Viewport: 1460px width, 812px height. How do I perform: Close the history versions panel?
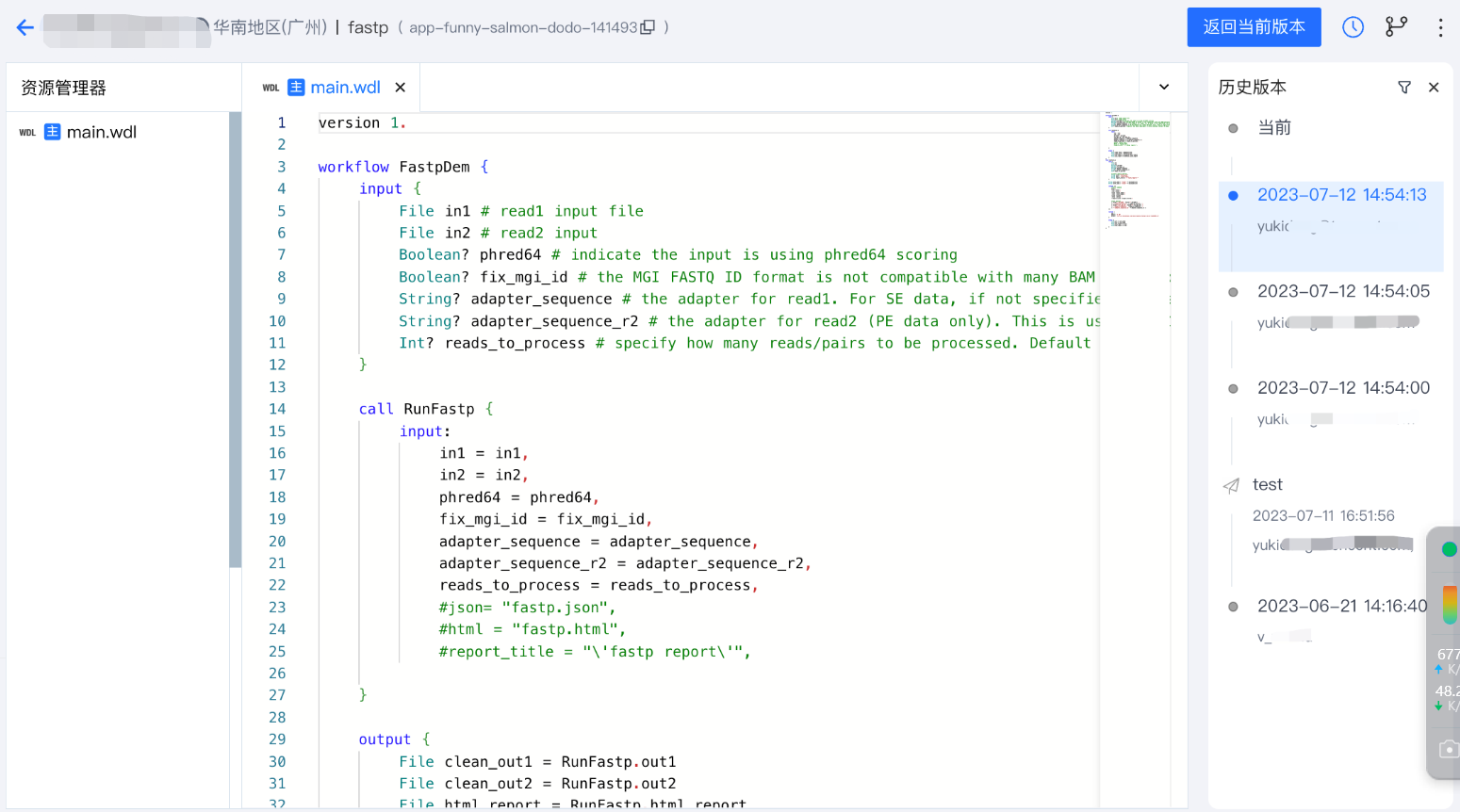1434,88
